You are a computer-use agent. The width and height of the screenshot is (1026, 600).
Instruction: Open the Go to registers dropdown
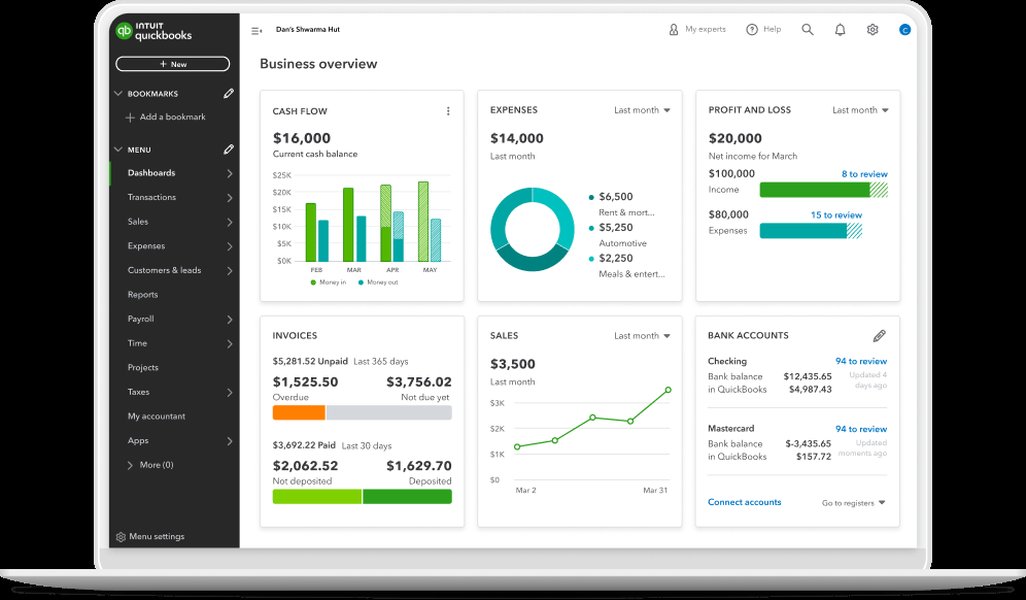pyautogui.click(x=851, y=502)
